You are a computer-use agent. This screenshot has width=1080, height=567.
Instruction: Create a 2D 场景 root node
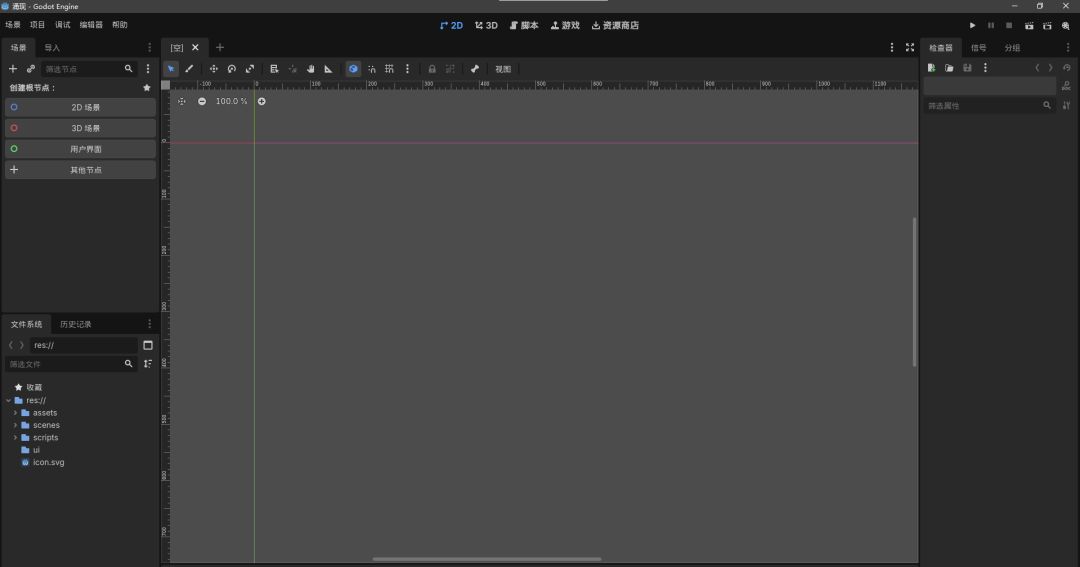(81, 107)
